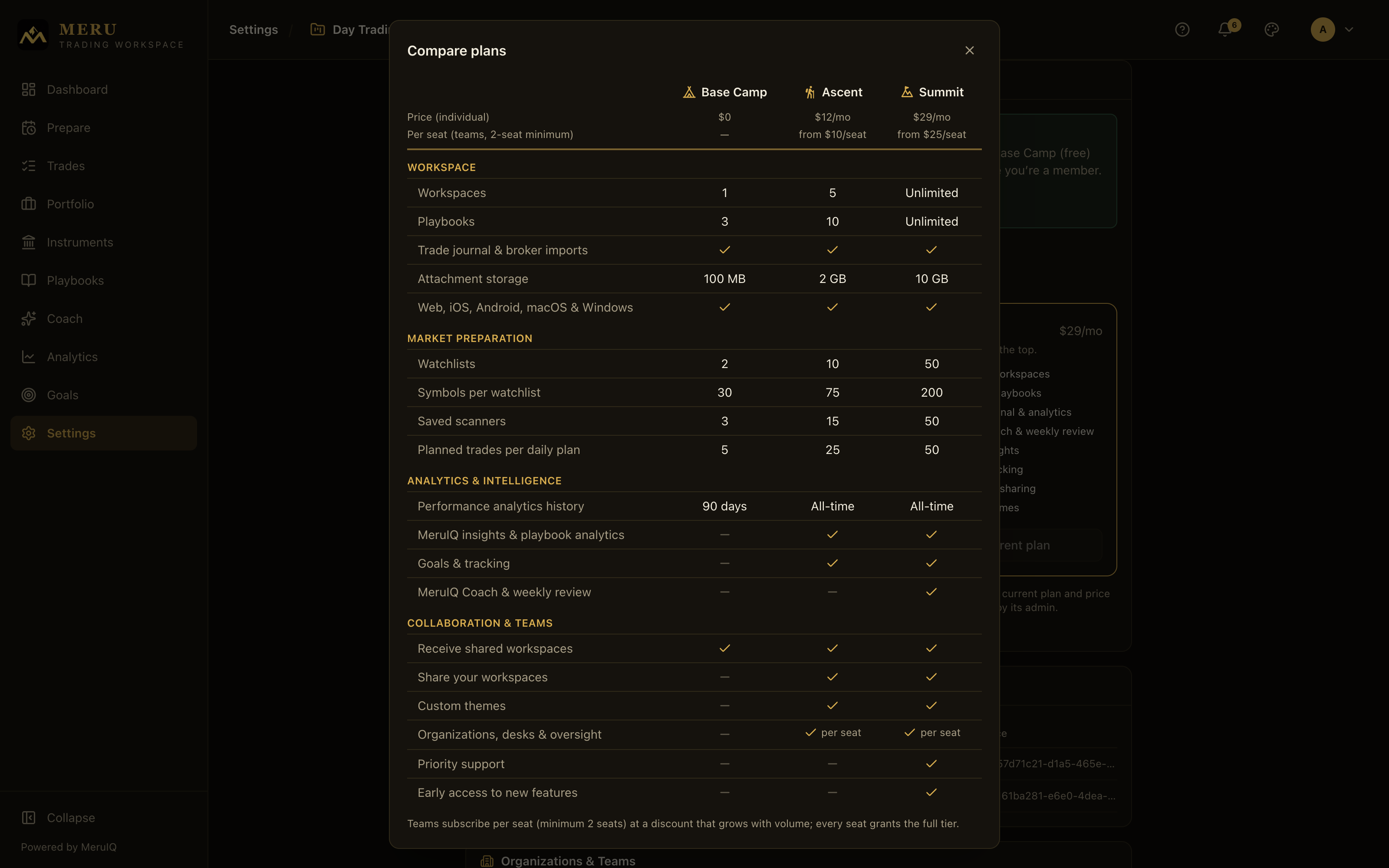Click the user avatar A
The image size is (1389, 868).
coord(1323,29)
